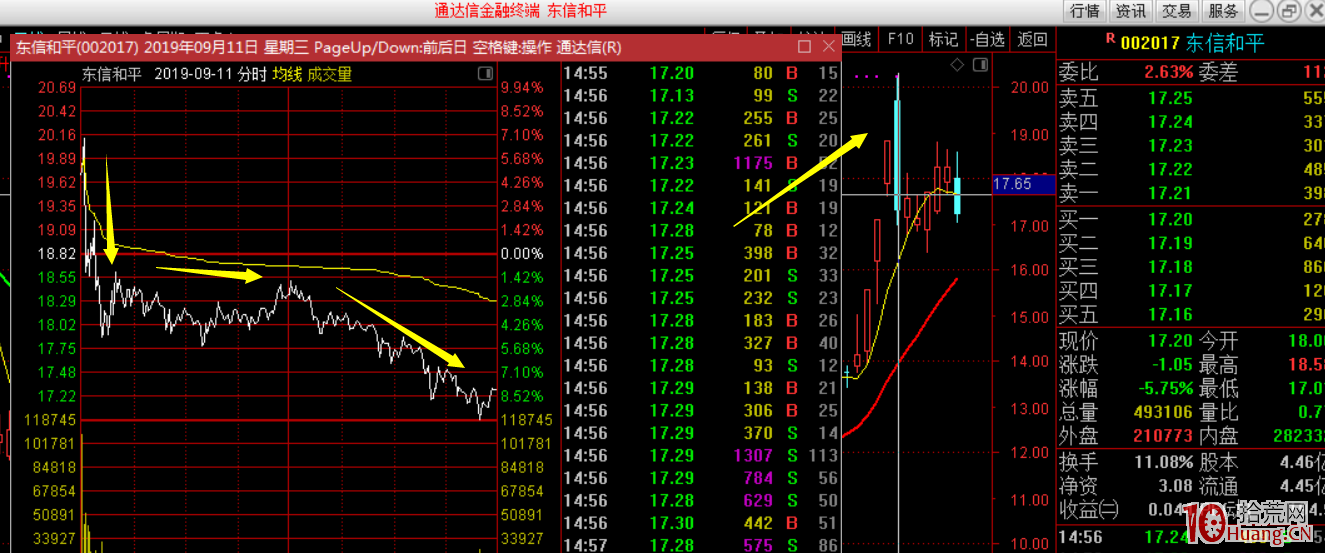Viewport: 1325px width, 553px height.
Task: Click the -自选 remove from watchlist button
Action: click(x=987, y=39)
